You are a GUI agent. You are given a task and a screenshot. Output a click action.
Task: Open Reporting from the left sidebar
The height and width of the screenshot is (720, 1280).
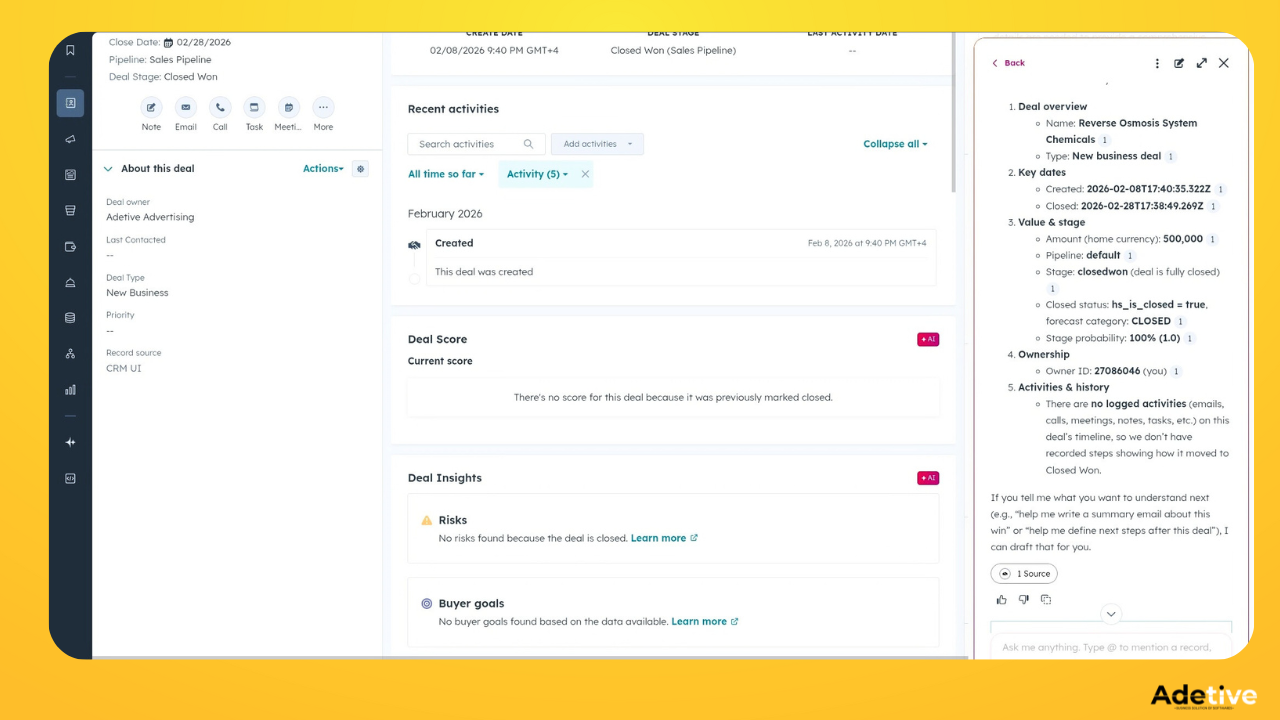70,390
